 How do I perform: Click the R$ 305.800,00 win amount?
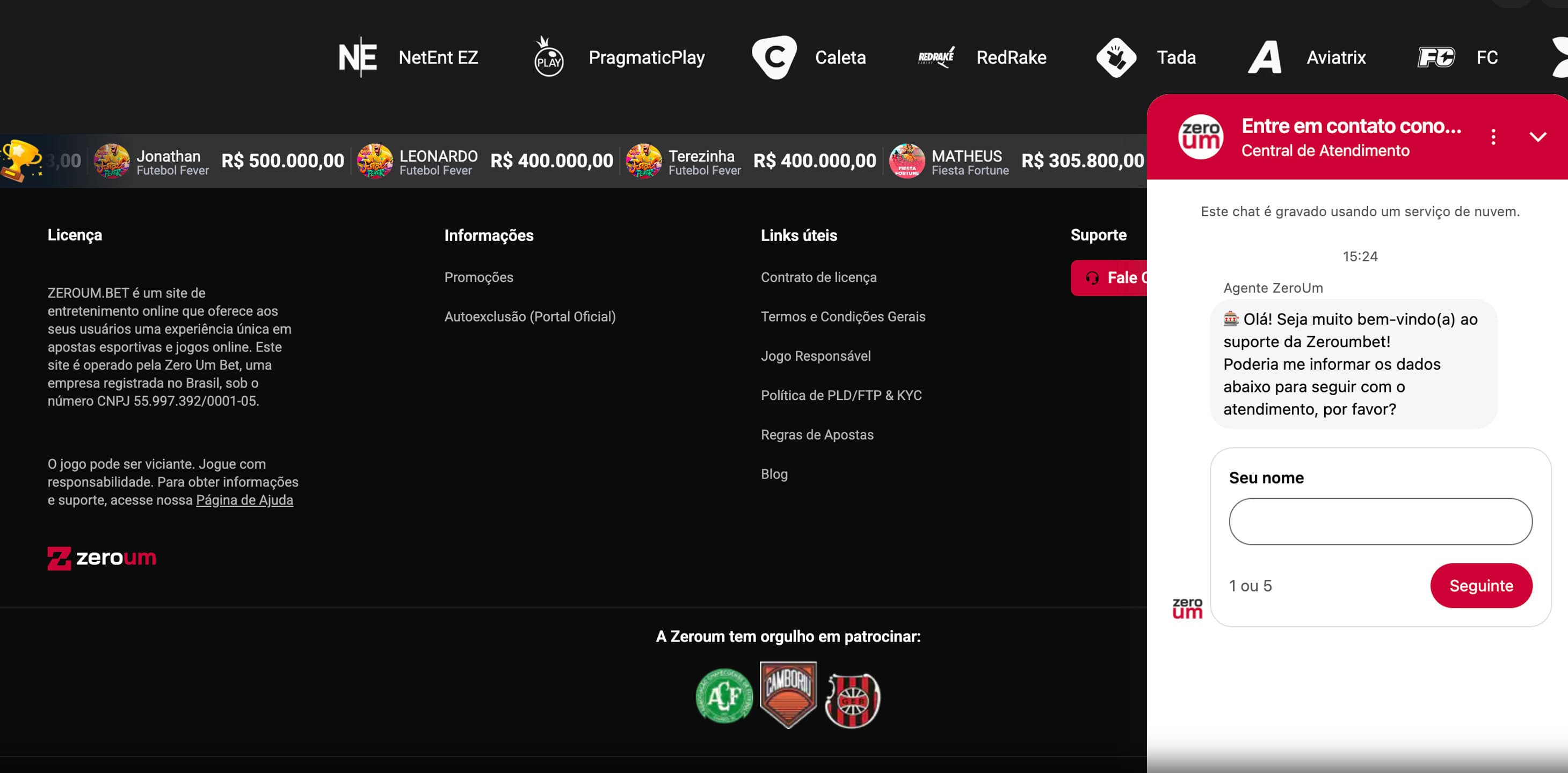point(1083,161)
